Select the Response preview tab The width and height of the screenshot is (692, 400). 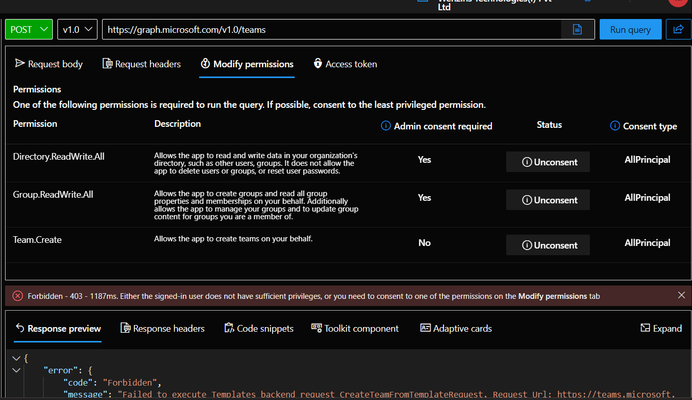tap(58, 328)
